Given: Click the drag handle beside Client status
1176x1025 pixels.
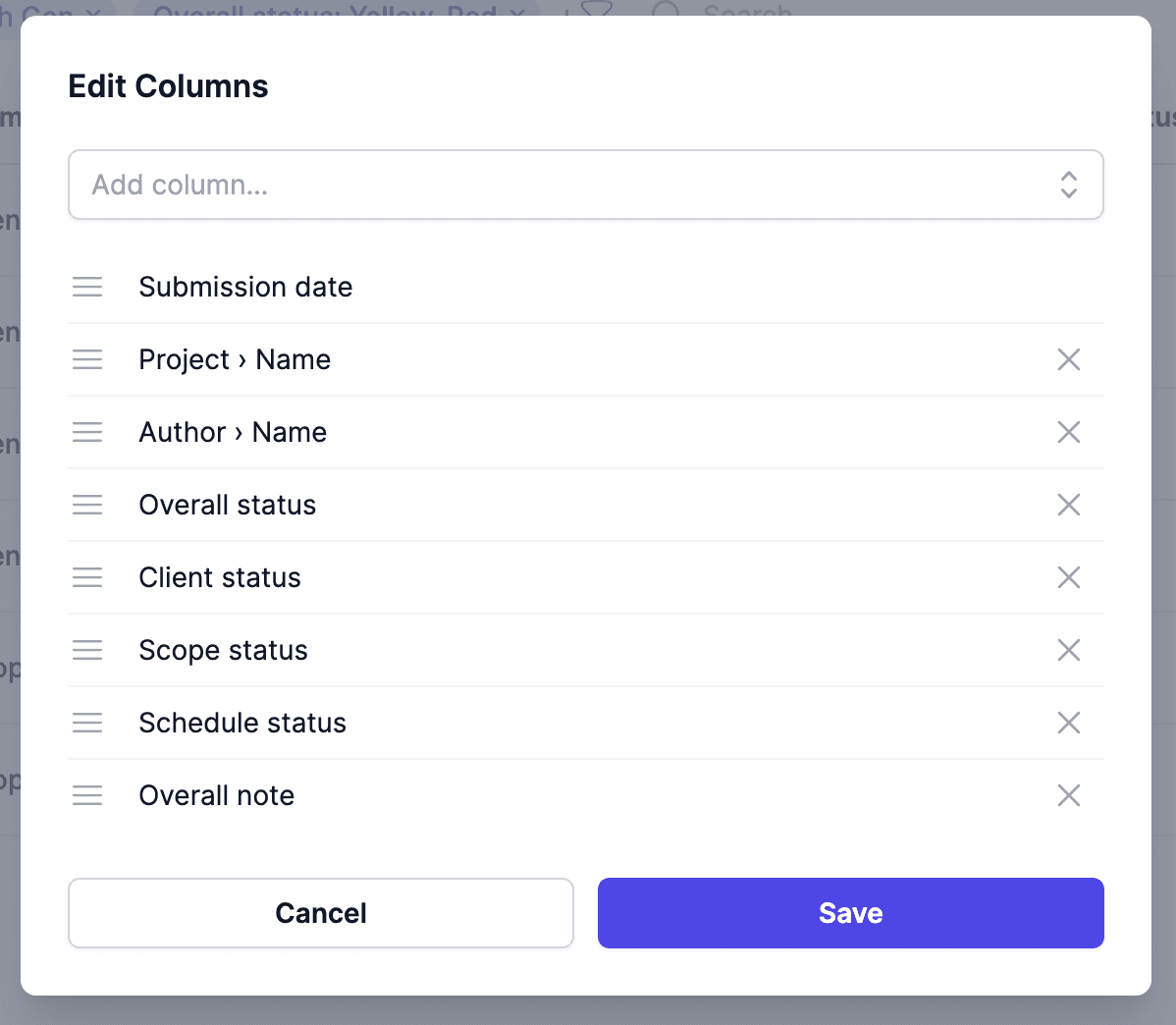Looking at the screenshot, I should tap(87, 577).
